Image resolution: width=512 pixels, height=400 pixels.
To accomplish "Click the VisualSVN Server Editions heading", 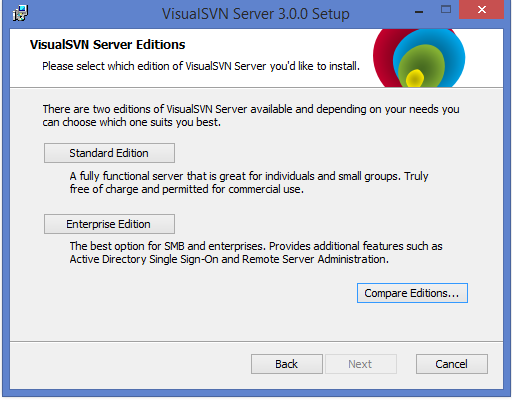I will 107,45.
